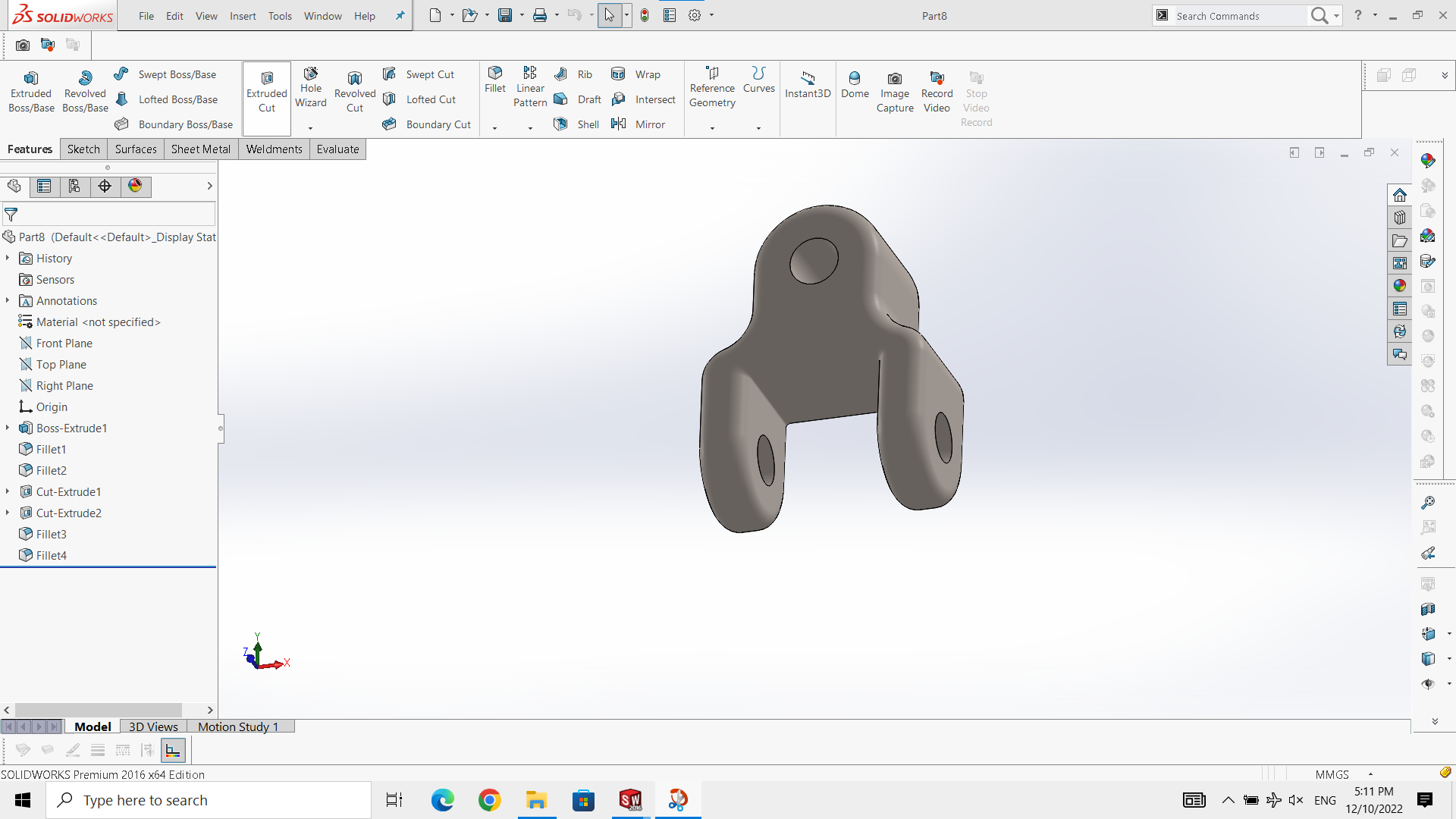Viewport: 1456px width, 819px height.
Task: Open the Reference Geometry dropdown arrow
Action: 712,128
